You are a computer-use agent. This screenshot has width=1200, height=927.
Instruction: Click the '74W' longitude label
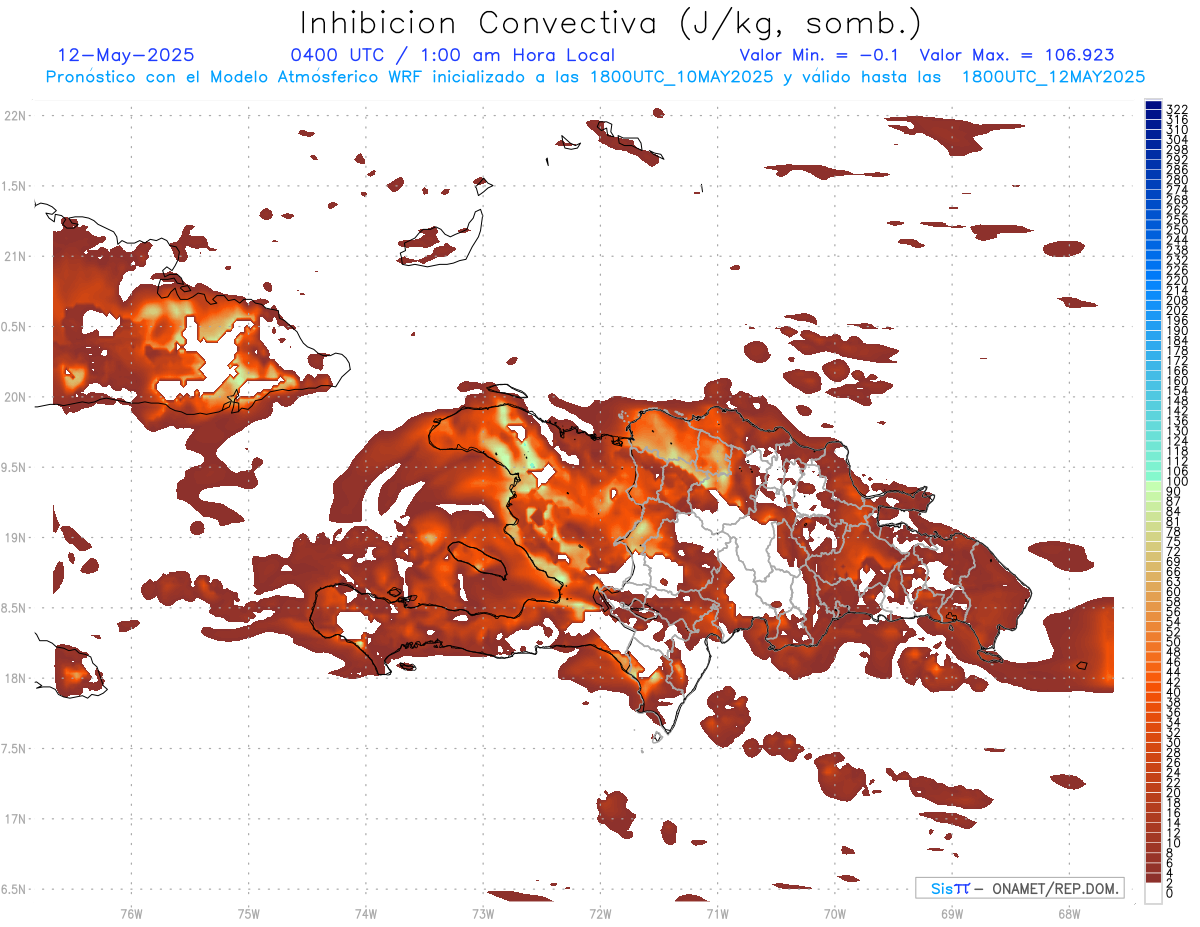tap(365, 913)
